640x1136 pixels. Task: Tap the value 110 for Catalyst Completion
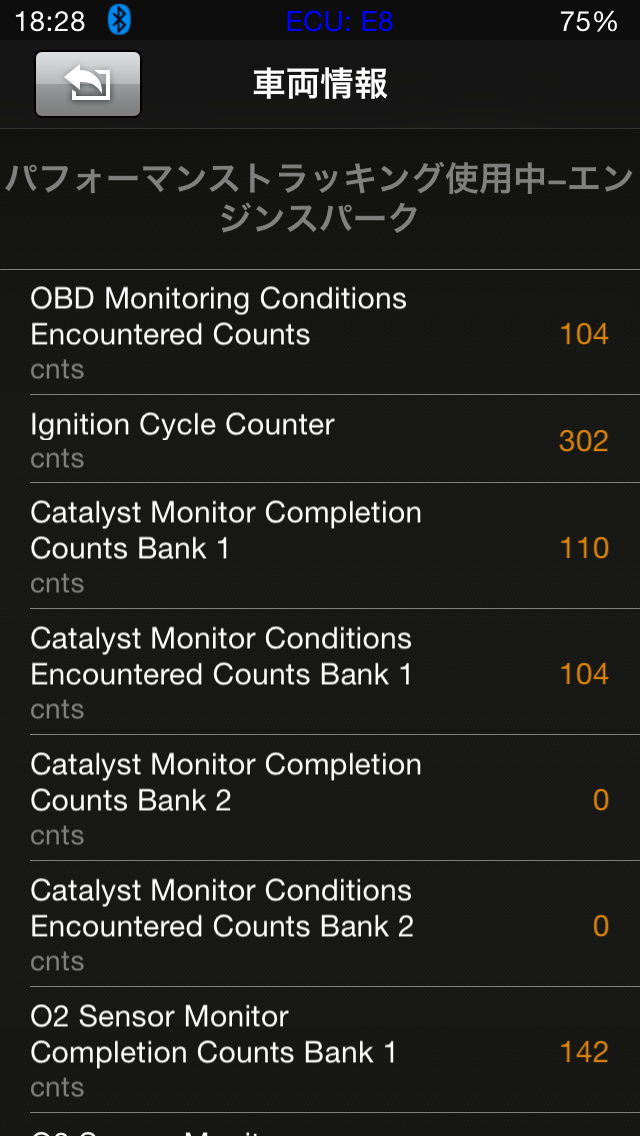coord(584,548)
